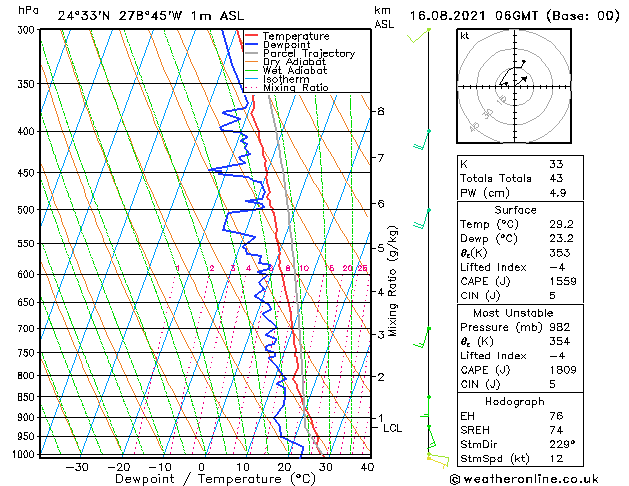Click the 'Dewpoint' legend entry
Image resolution: width=629 pixels, height=486 pixels.
pyautogui.click(x=286, y=45)
